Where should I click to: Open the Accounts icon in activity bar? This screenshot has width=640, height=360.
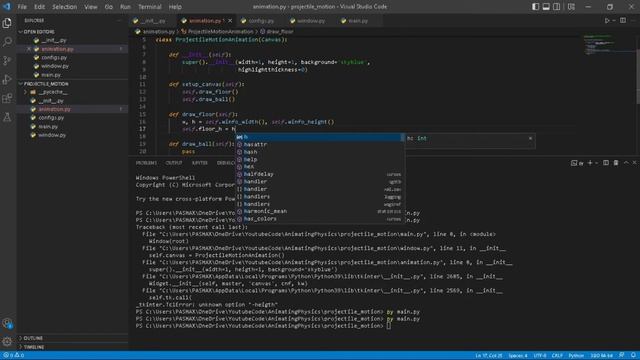7,324
